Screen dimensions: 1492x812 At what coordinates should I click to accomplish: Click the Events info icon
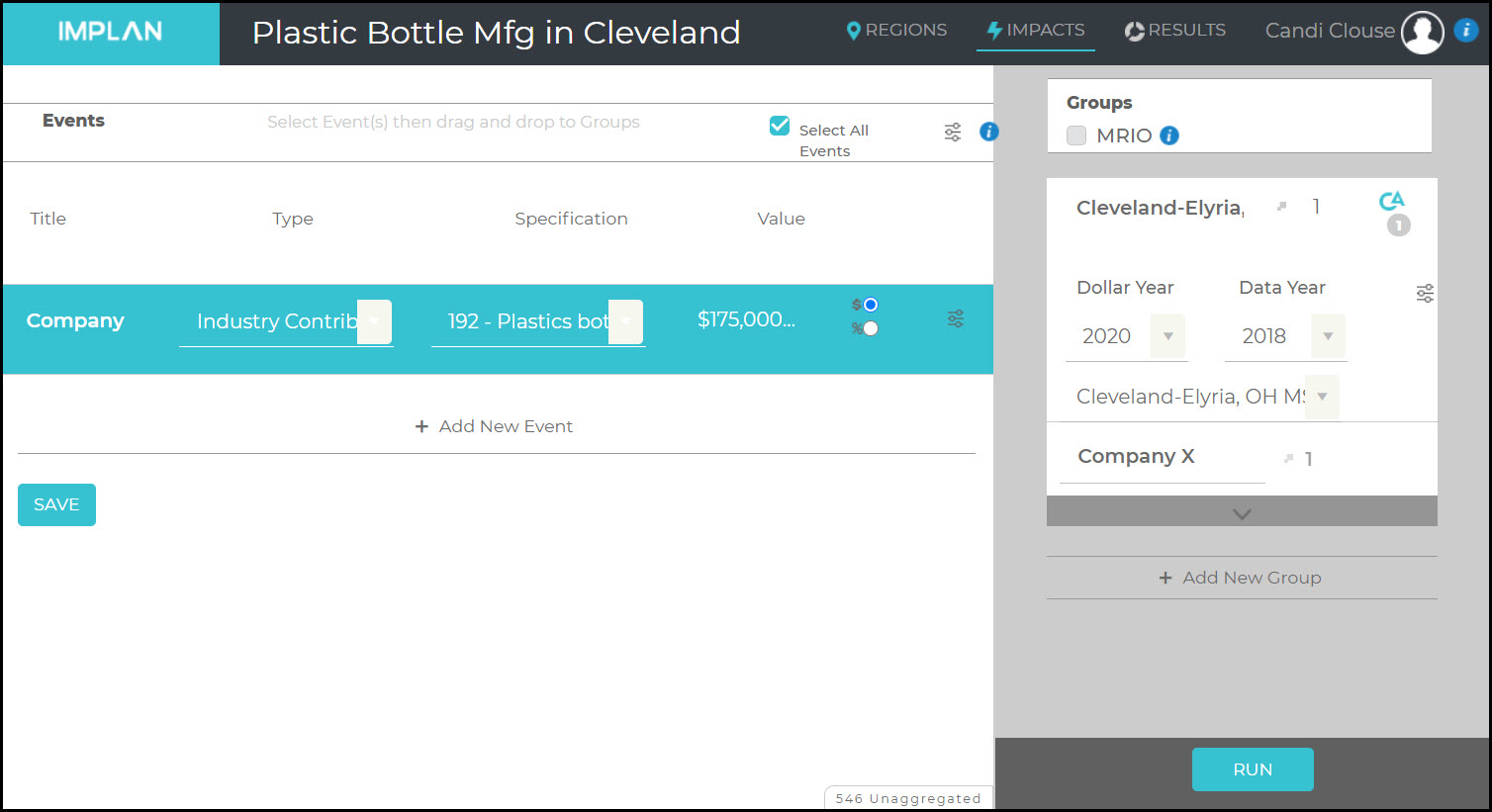[x=989, y=132]
